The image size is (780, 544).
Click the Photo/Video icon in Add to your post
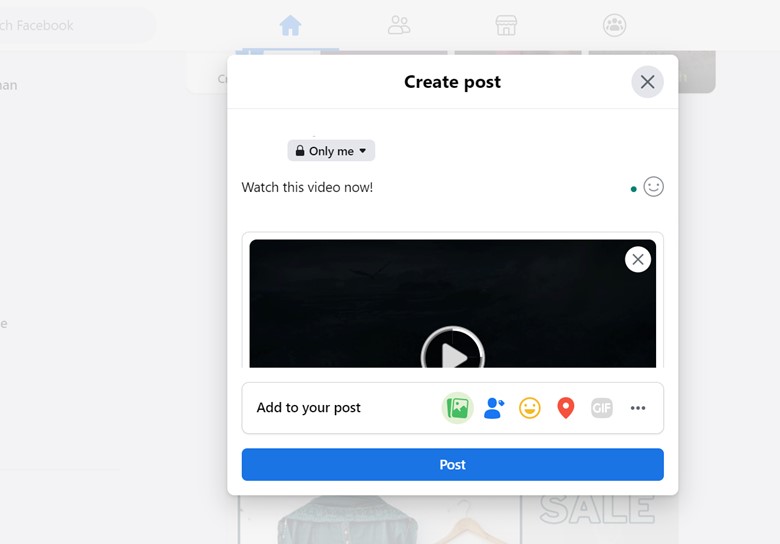[x=458, y=408]
